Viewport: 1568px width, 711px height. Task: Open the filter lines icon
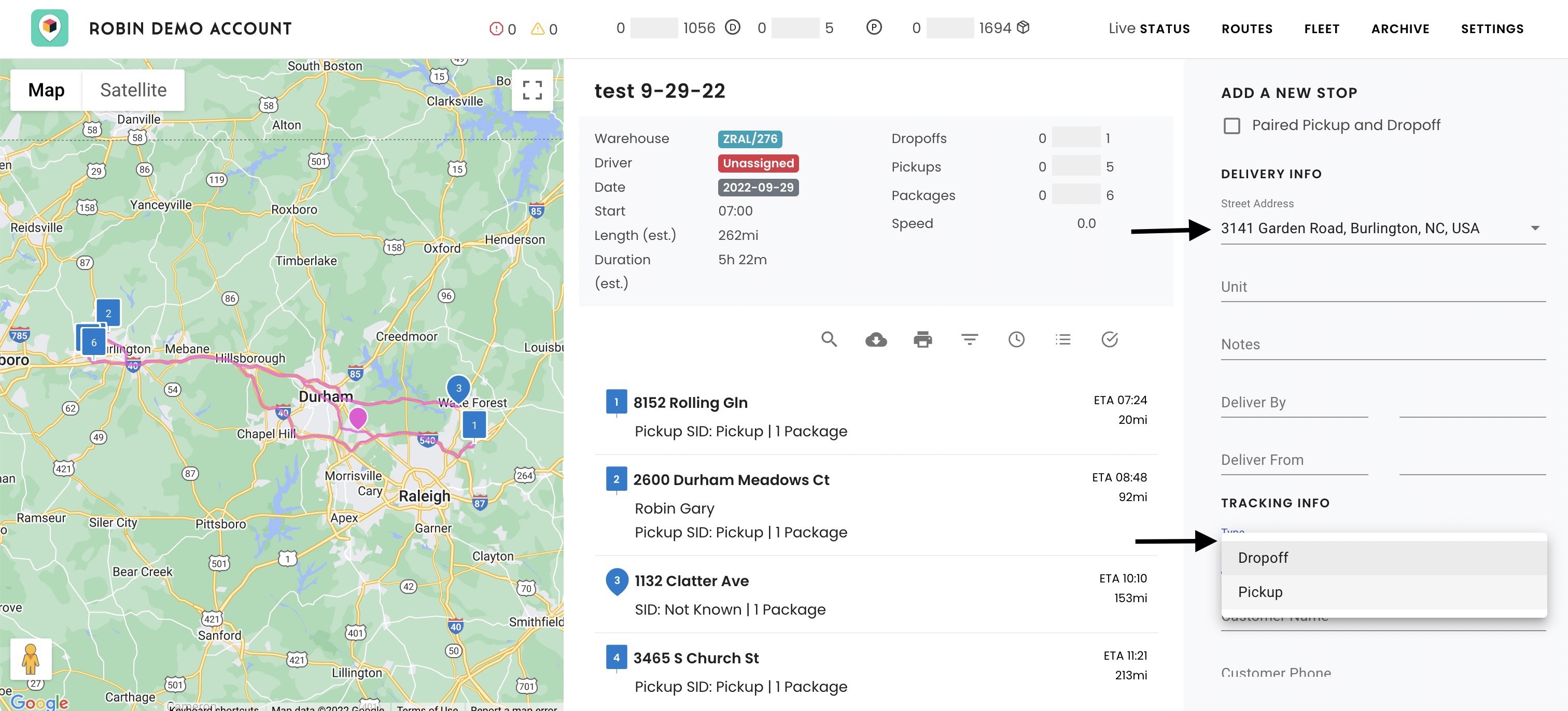[969, 339]
